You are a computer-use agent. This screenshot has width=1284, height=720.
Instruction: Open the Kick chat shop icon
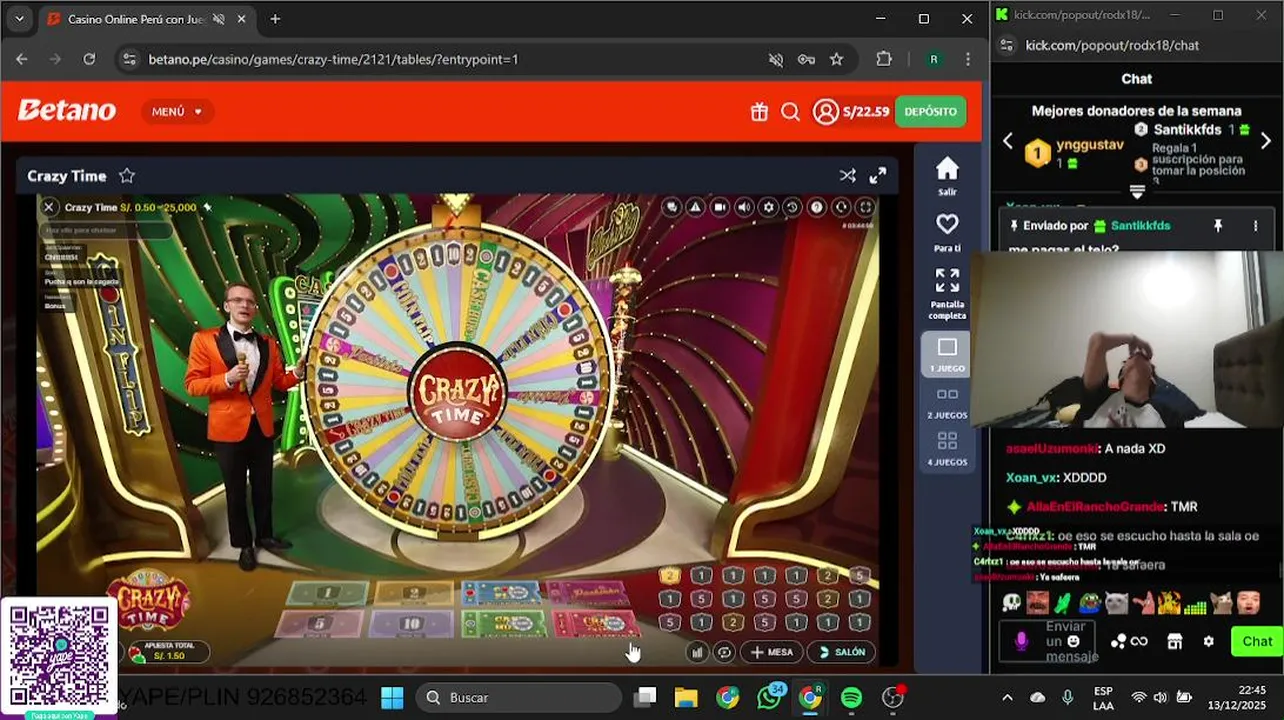tap(1175, 642)
